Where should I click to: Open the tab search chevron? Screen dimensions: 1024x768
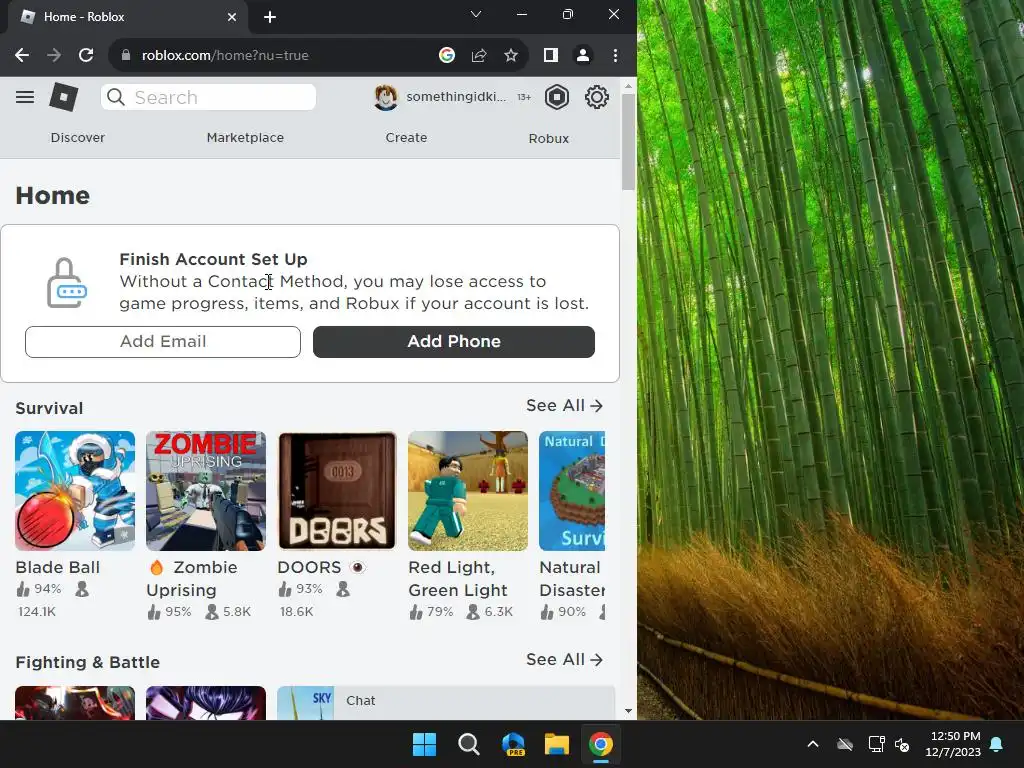pyautogui.click(x=476, y=14)
